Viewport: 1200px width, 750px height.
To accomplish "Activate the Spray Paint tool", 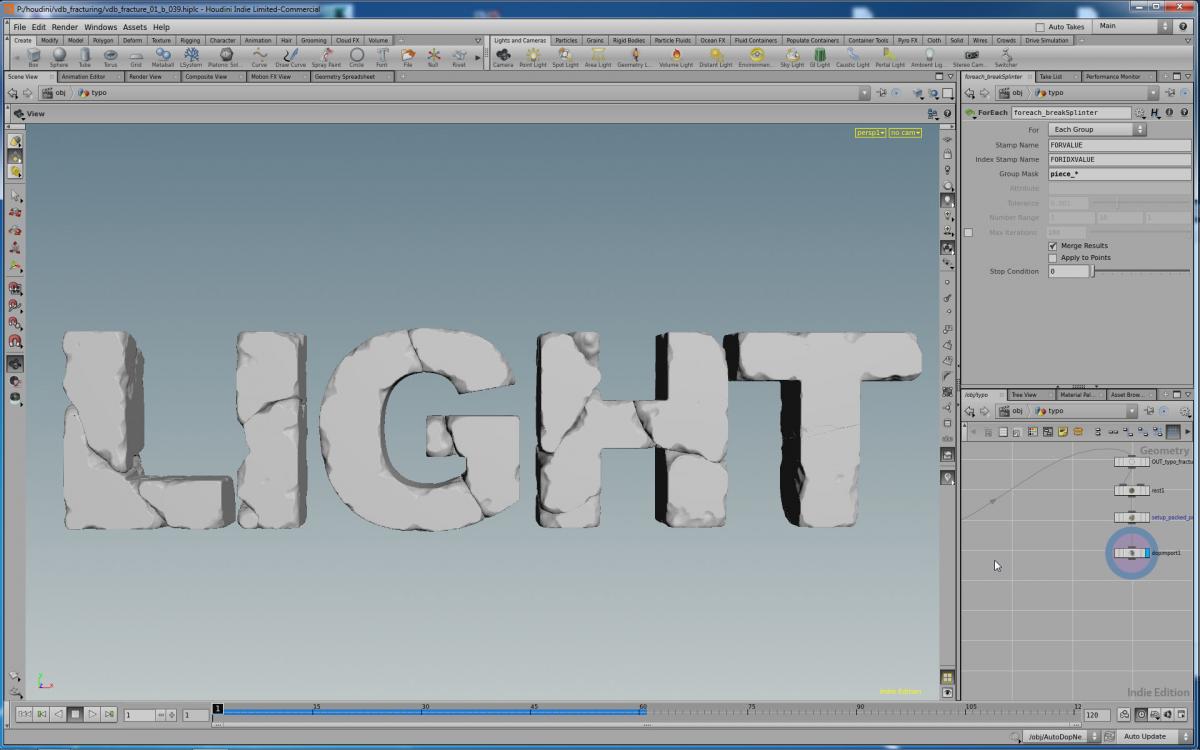I will 326,57.
